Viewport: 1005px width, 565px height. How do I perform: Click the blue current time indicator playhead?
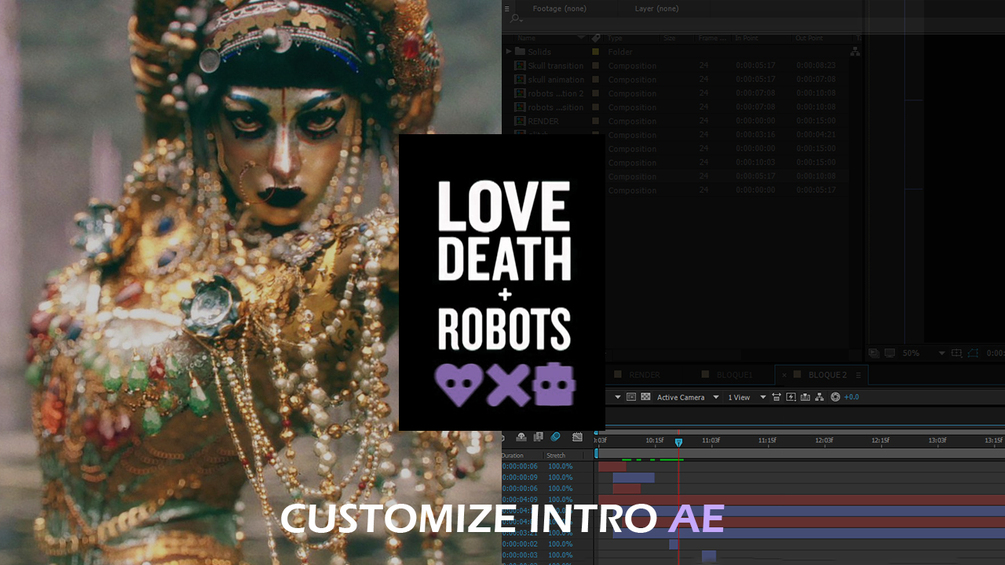678,442
